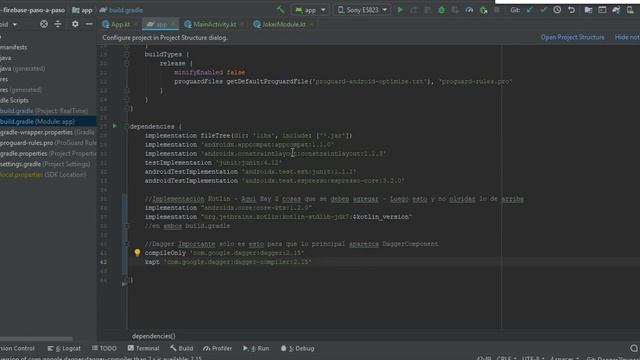Image resolution: width=640 pixels, height=360 pixels.
Task: Click the Apply Changes and Restart icon
Action: coord(413,10)
